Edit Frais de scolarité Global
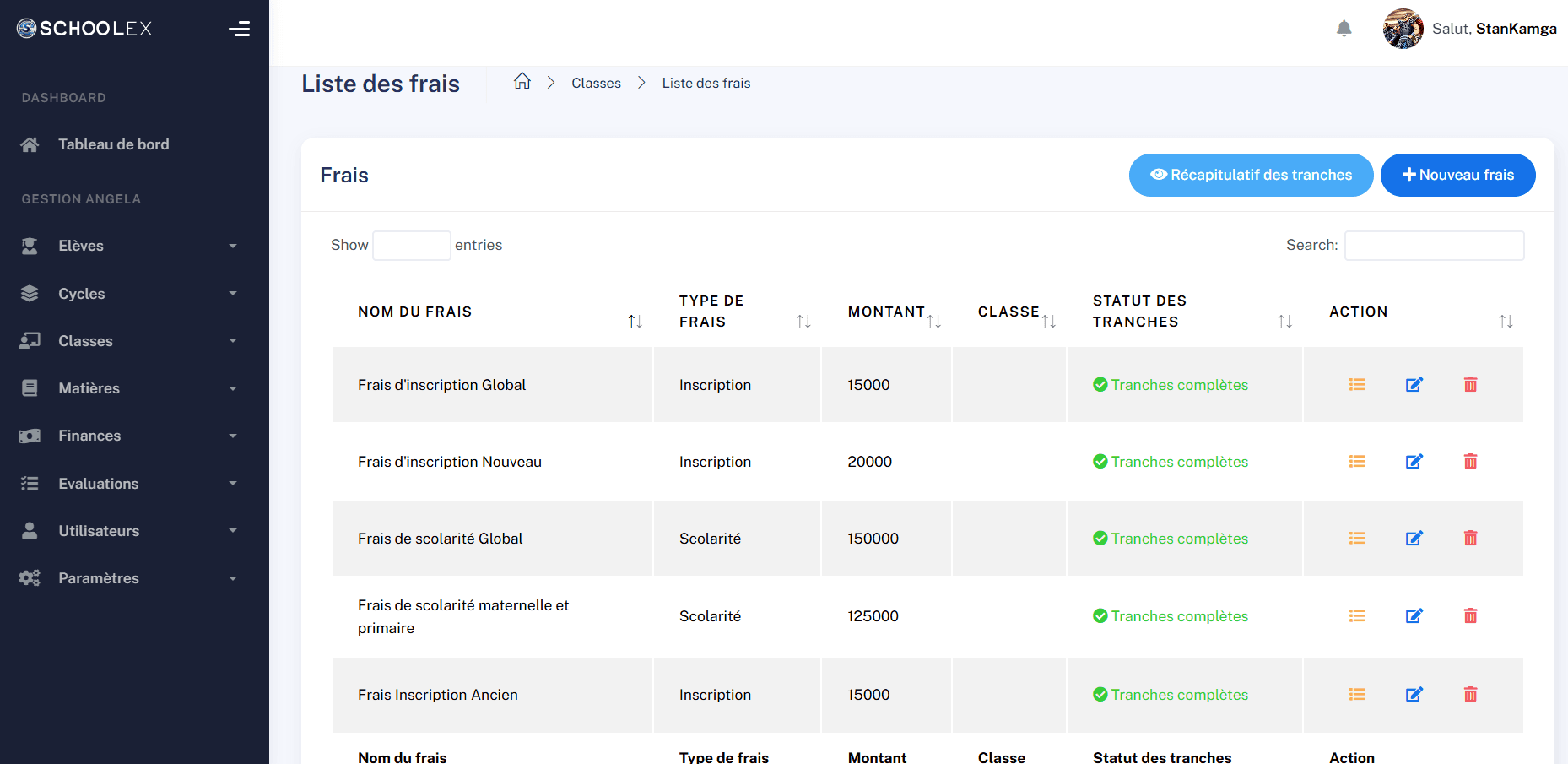Screen dimensions: 1568x764 [x=1414, y=539]
